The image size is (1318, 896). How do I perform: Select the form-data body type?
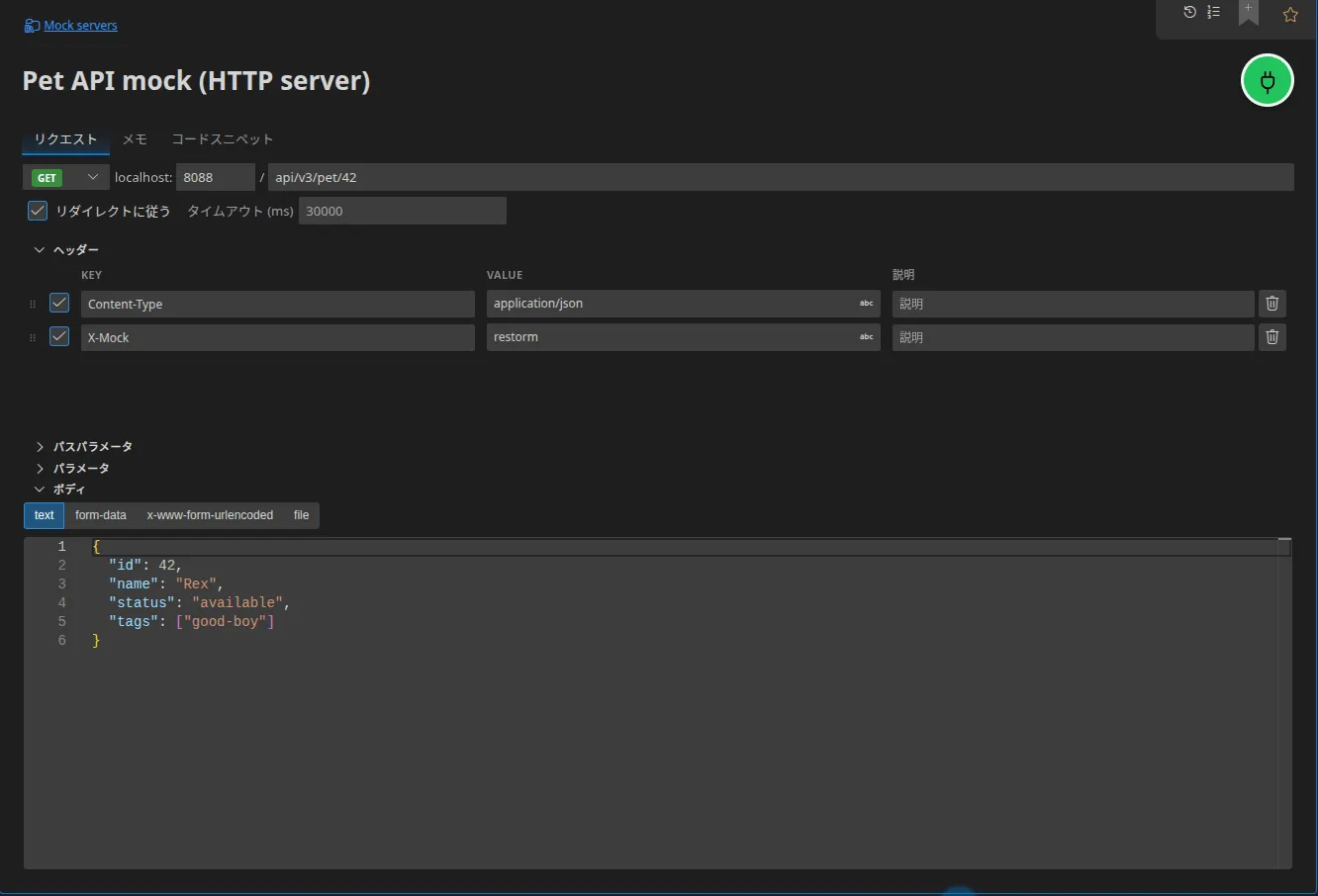101,515
